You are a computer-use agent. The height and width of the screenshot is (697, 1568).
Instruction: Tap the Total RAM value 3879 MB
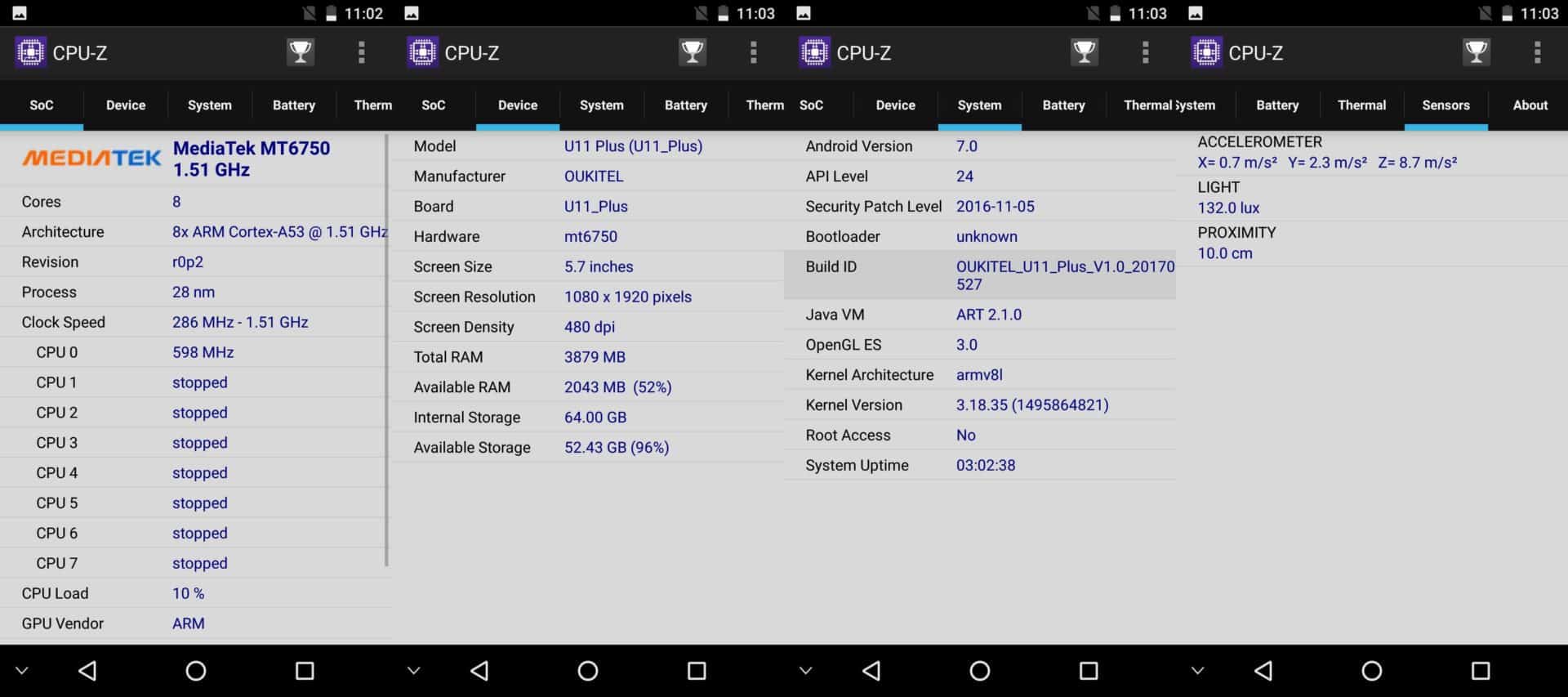pos(595,357)
